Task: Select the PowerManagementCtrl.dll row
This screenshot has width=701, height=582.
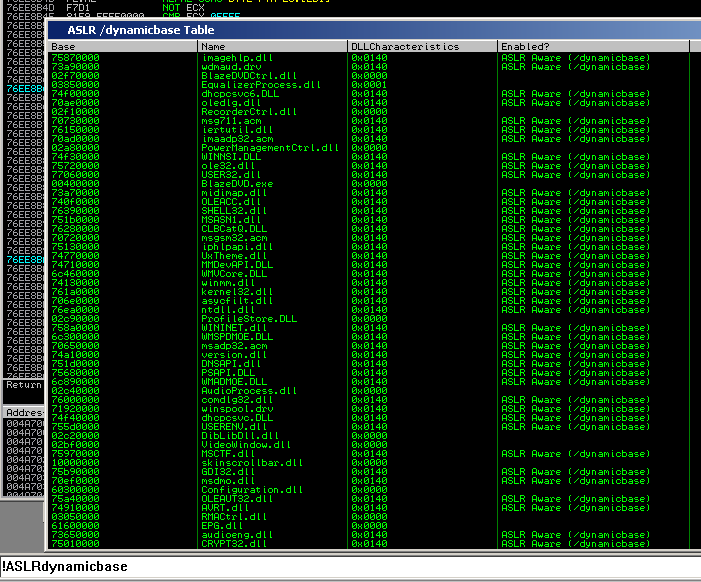Action: (256, 147)
